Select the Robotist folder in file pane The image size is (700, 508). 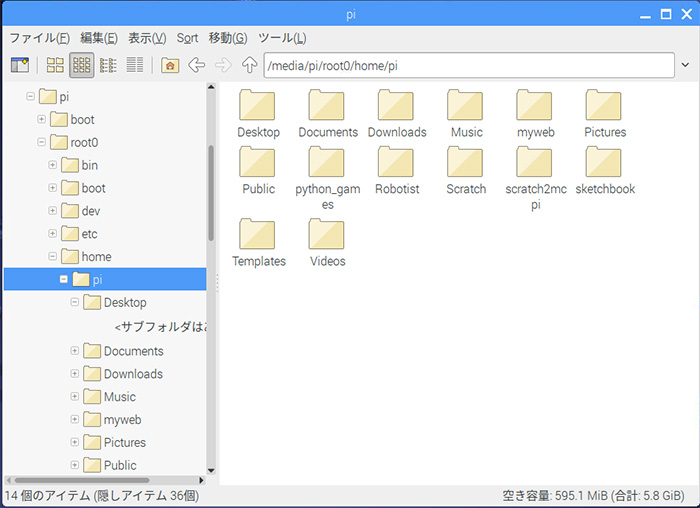coord(396,163)
